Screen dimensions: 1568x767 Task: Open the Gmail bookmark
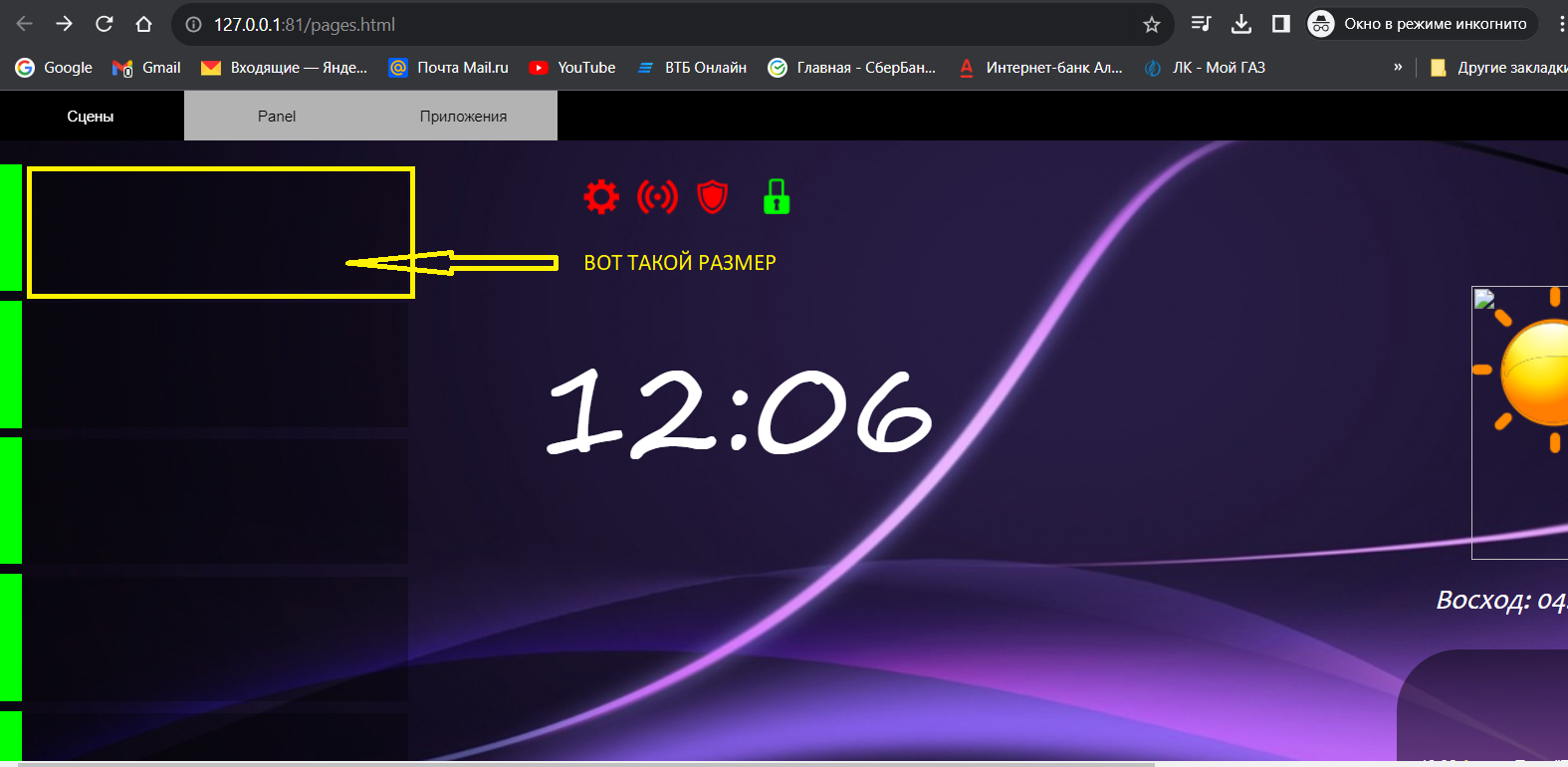pos(146,68)
